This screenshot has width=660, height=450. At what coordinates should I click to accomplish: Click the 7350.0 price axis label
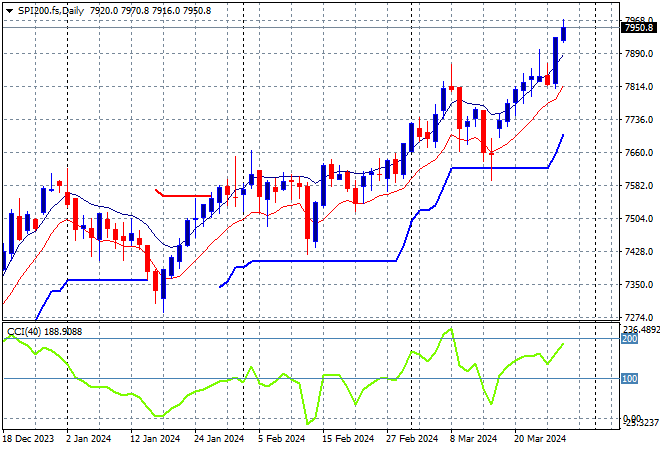pyautogui.click(x=639, y=285)
